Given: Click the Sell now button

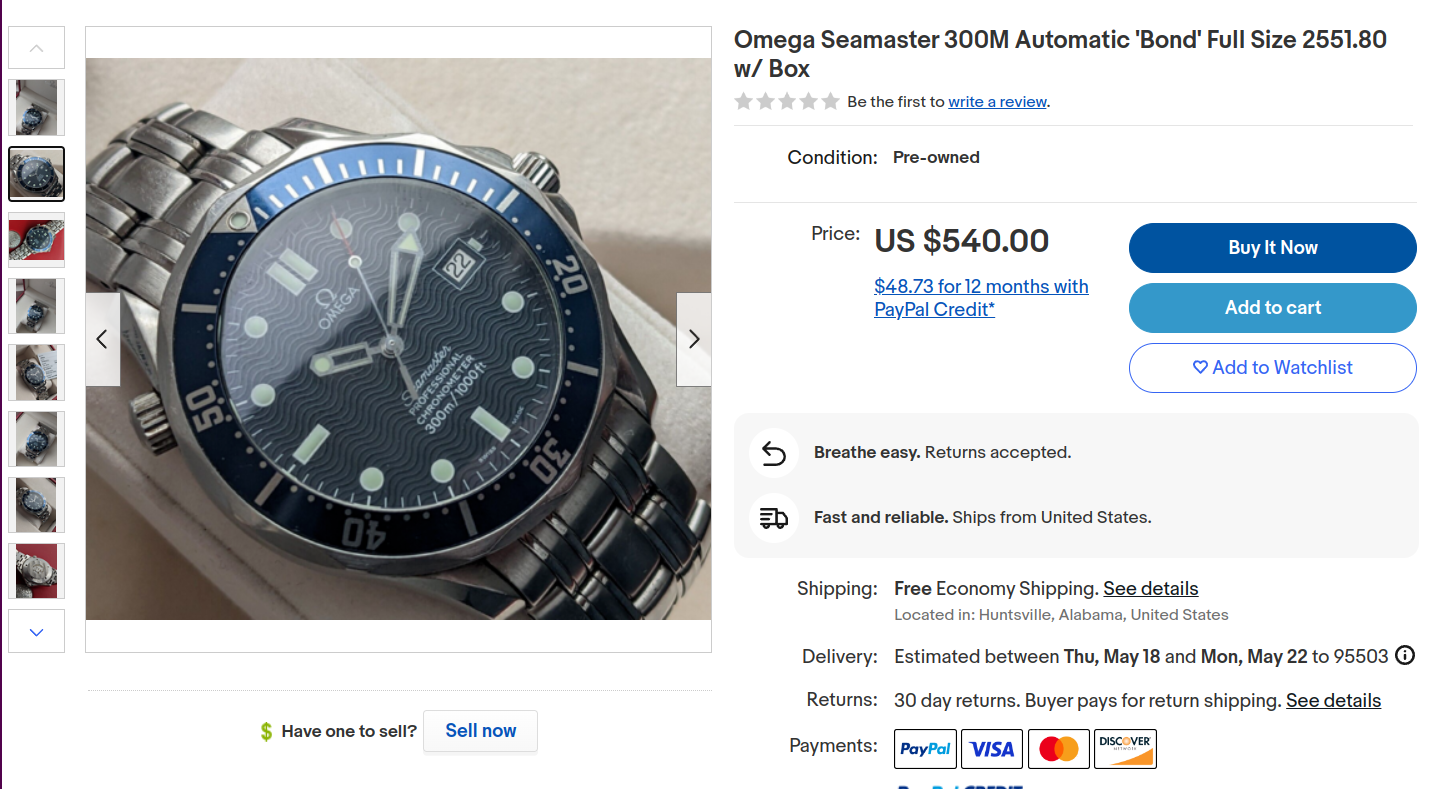Looking at the screenshot, I should coord(480,731).
